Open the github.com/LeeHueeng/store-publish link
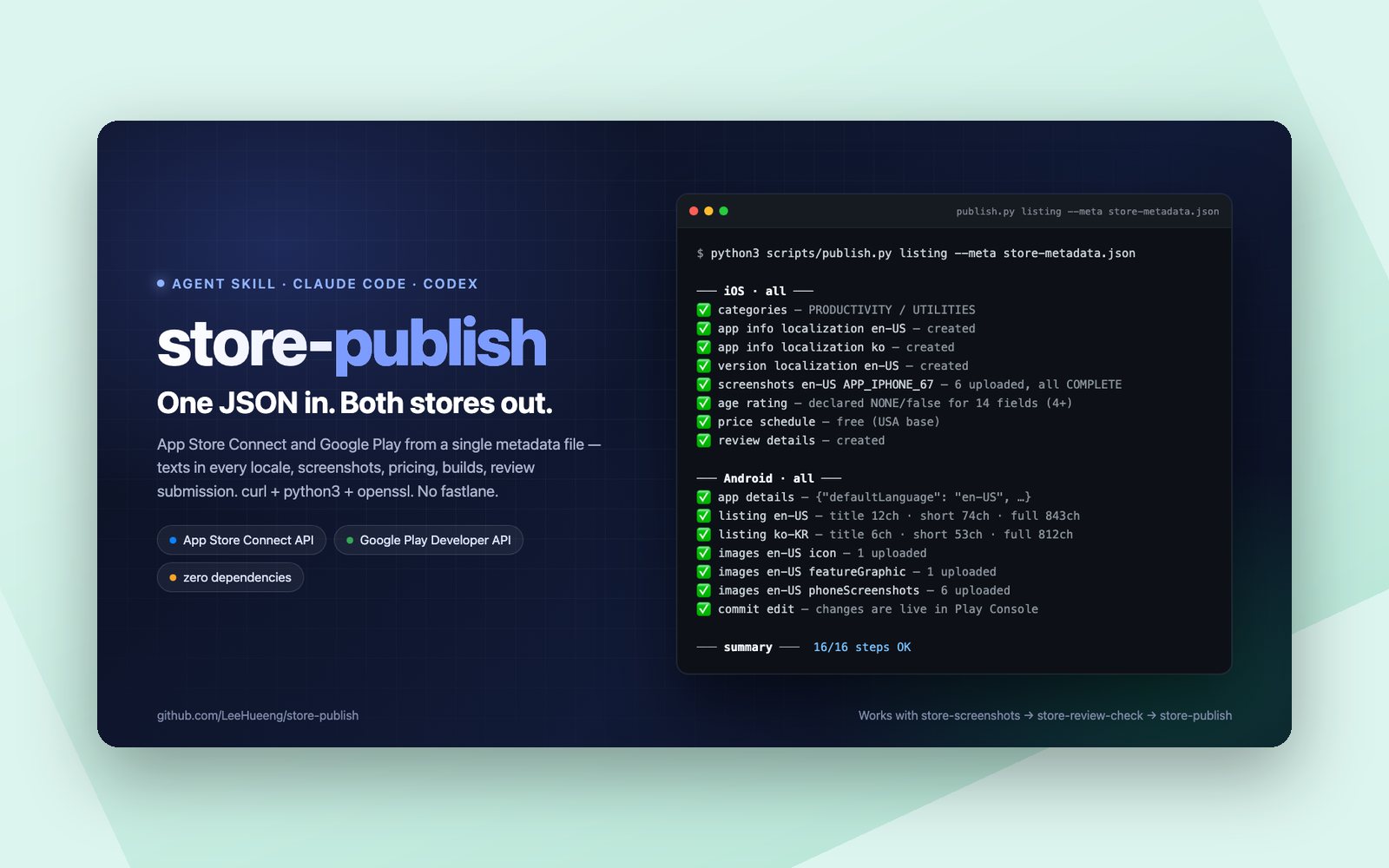This screenshot has height=868, width=1389. tap(258, 715)
